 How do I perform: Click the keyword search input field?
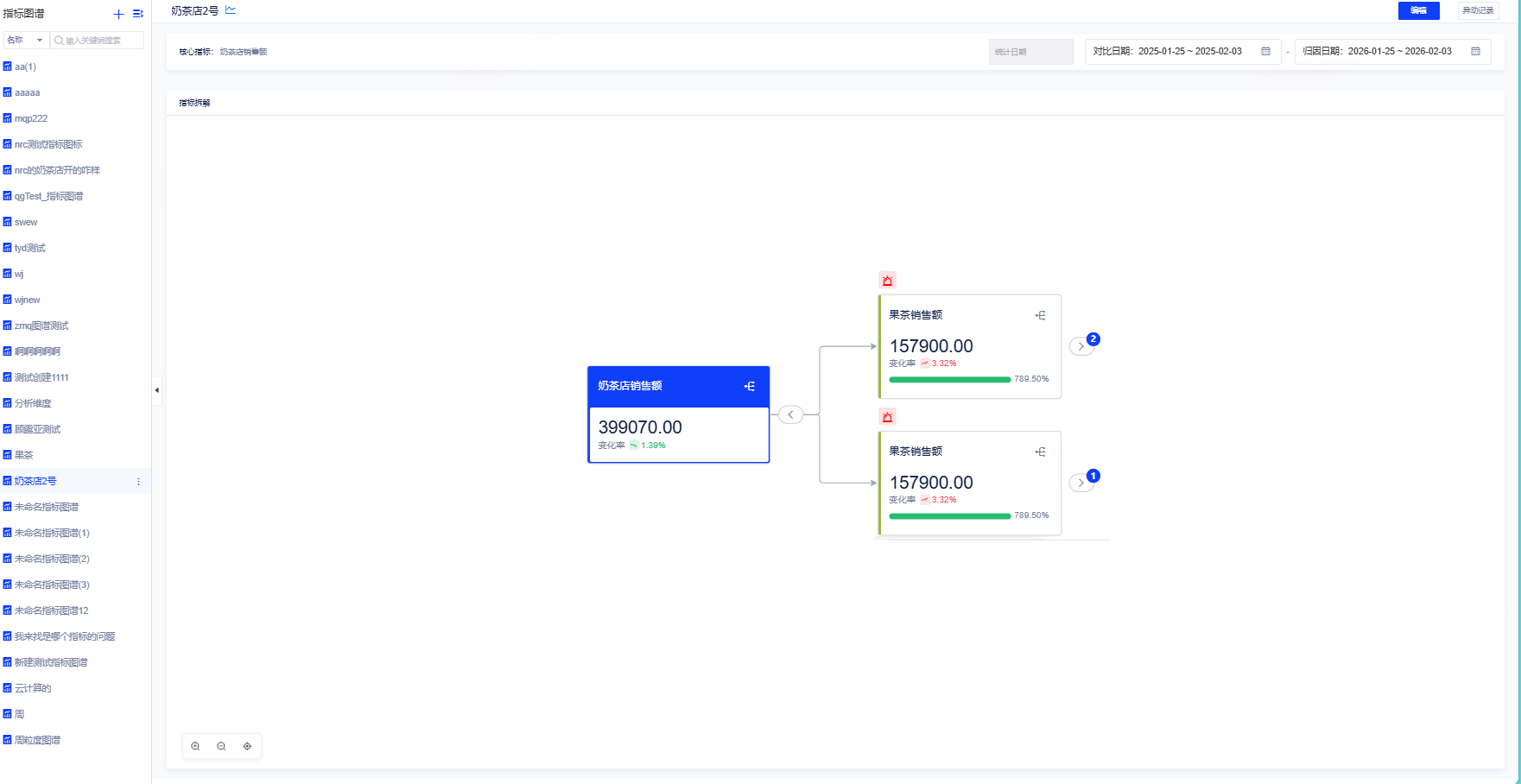97,40
